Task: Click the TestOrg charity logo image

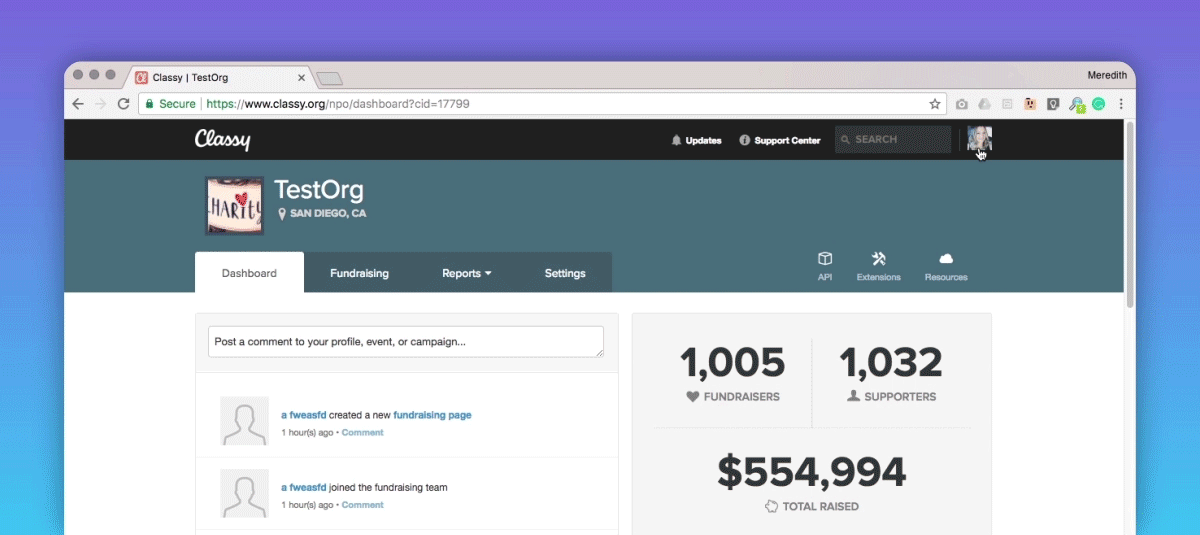Action: coord(234,206)
